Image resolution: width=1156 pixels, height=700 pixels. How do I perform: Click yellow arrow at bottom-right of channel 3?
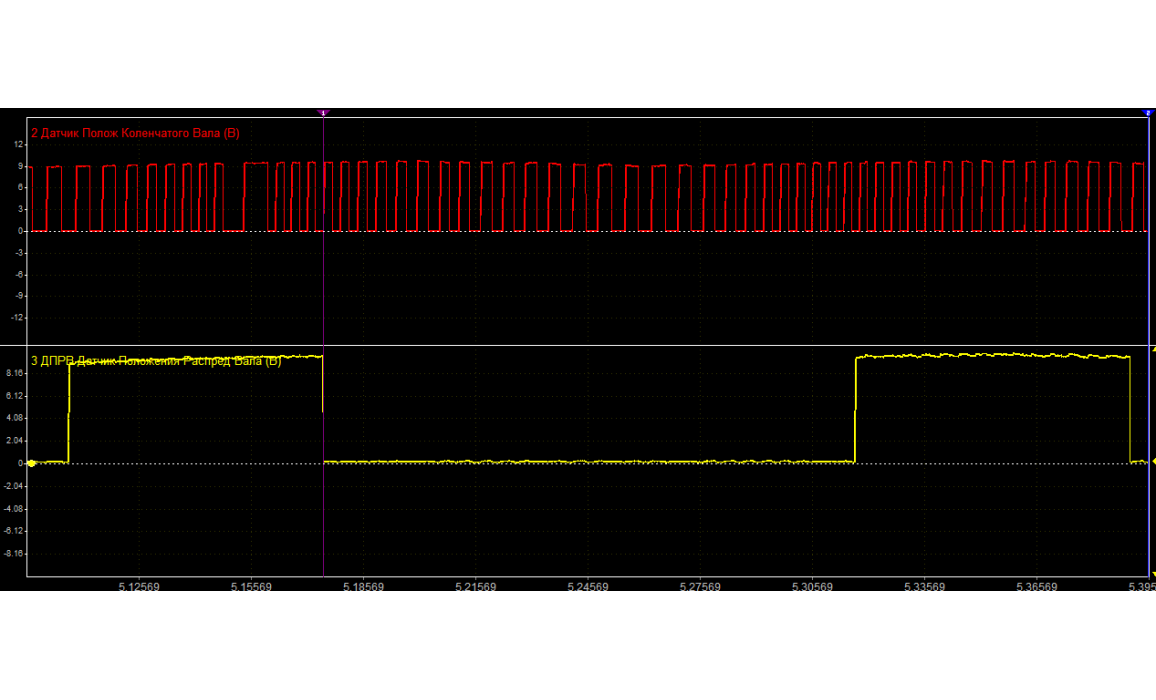coord(1152,573)
